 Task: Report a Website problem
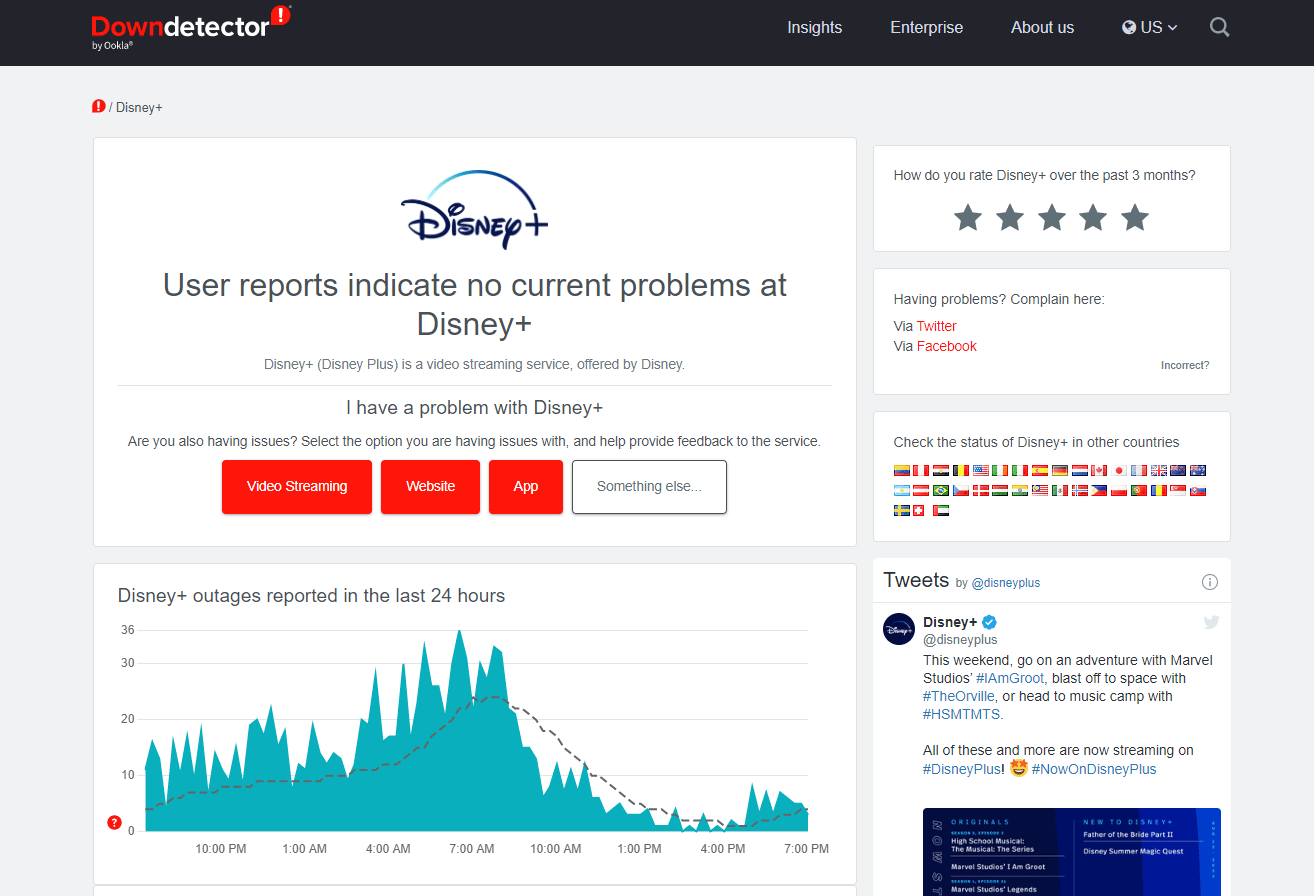430,487
